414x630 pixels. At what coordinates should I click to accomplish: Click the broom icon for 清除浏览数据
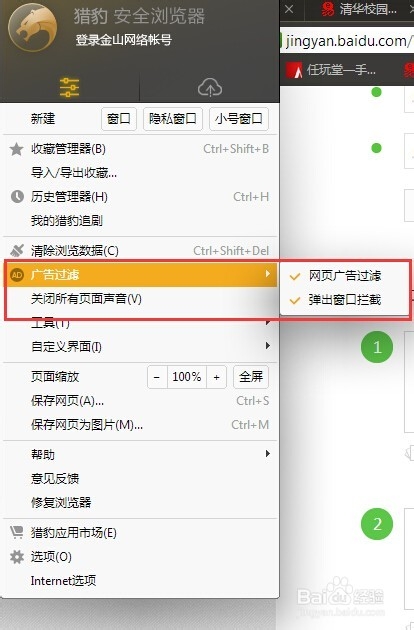17,250
